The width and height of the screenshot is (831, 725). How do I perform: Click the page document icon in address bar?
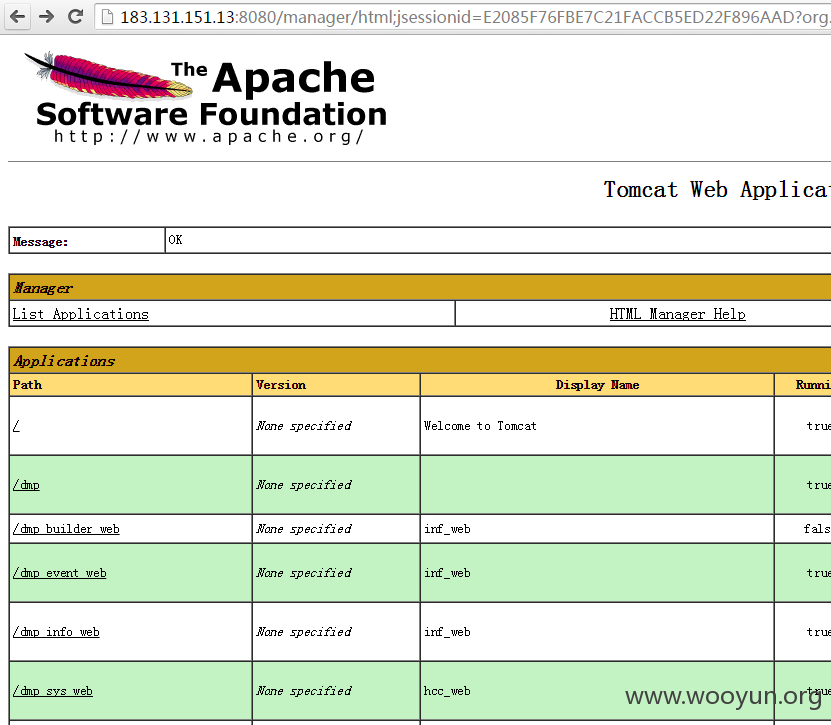click(108, 17)
